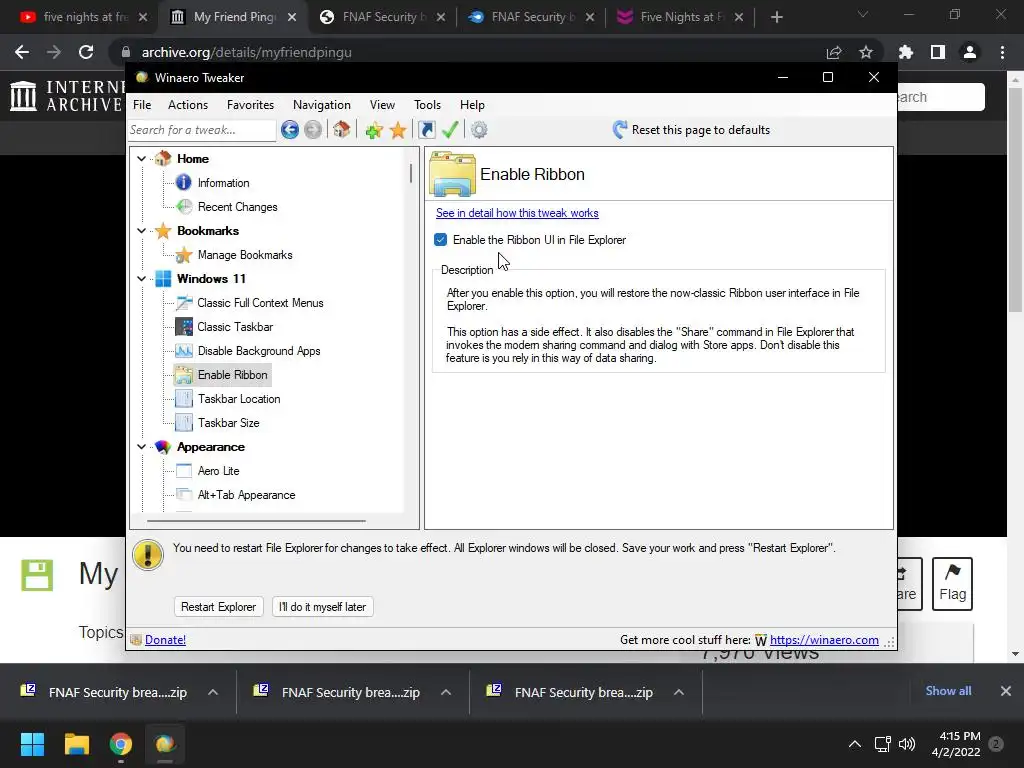
Task: Open bookmarks with gold star toolbar icon
Action: point(398,130)
